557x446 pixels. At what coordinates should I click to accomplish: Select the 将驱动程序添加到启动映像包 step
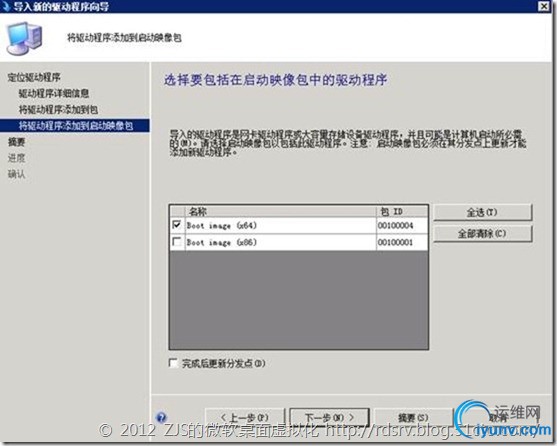75,125
